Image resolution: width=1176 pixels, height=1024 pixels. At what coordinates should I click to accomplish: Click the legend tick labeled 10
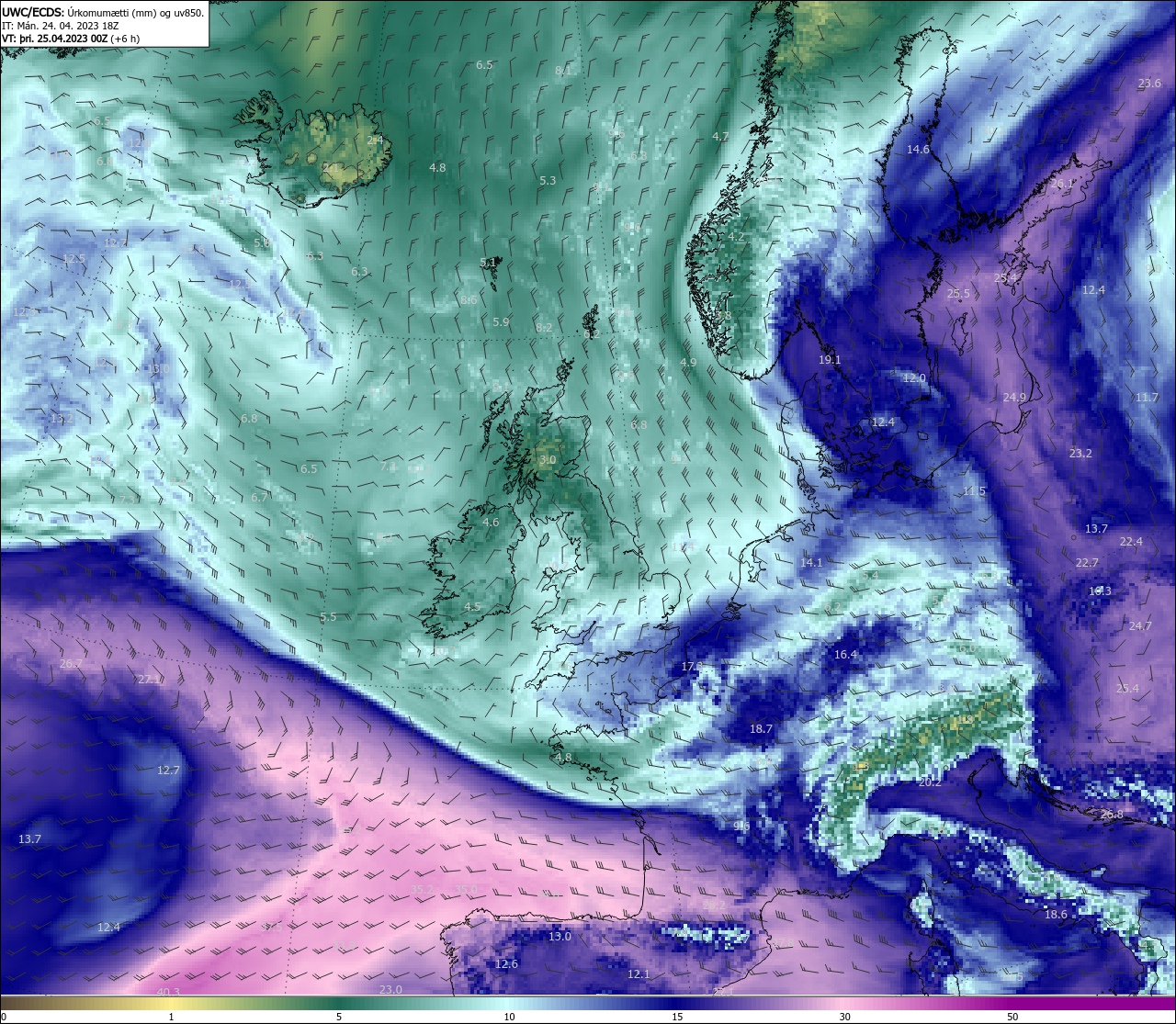point(508,1017)
